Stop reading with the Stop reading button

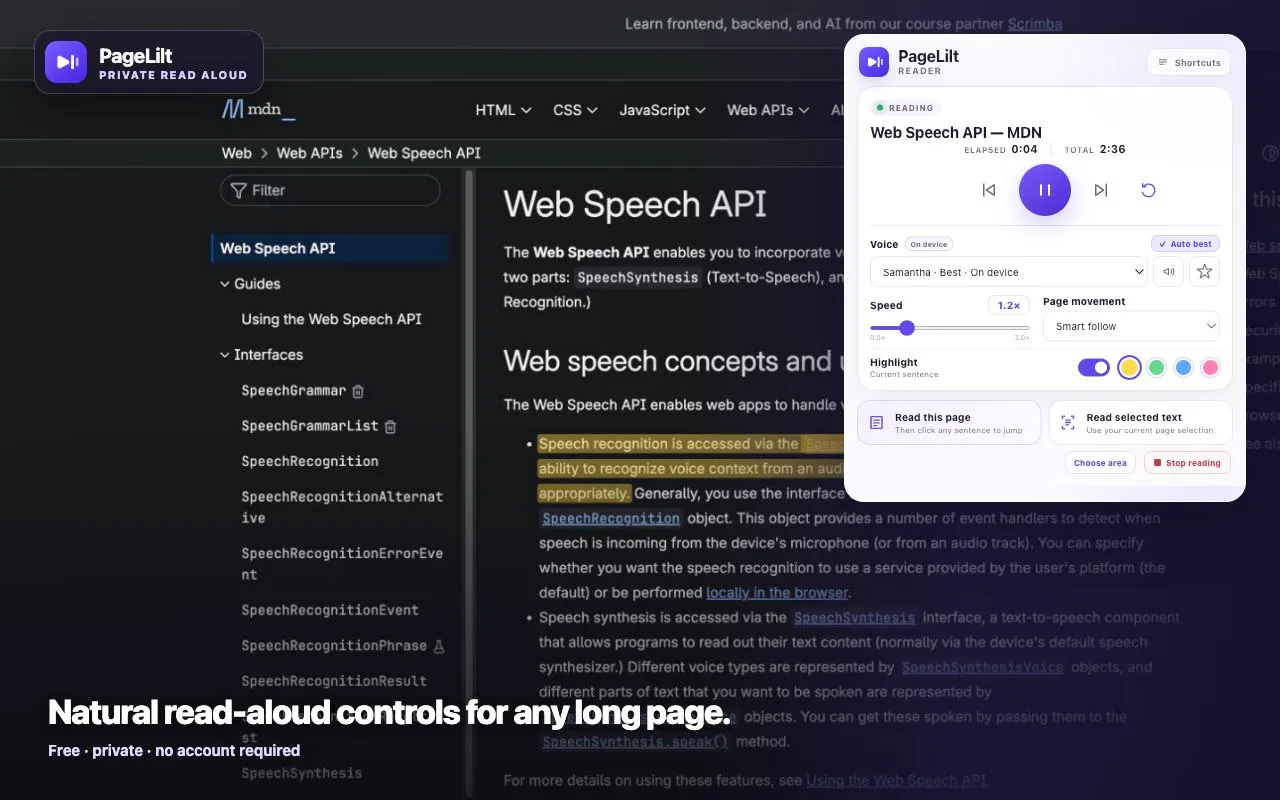pos(1187,463)
